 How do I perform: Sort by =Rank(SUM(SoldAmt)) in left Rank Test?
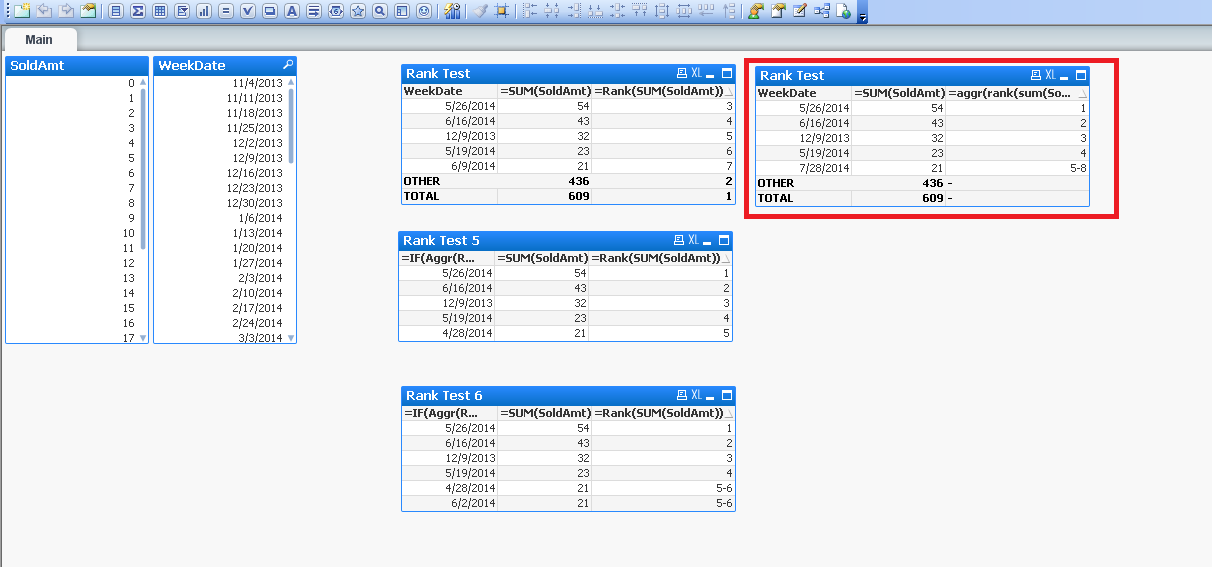tap(663, 91)
